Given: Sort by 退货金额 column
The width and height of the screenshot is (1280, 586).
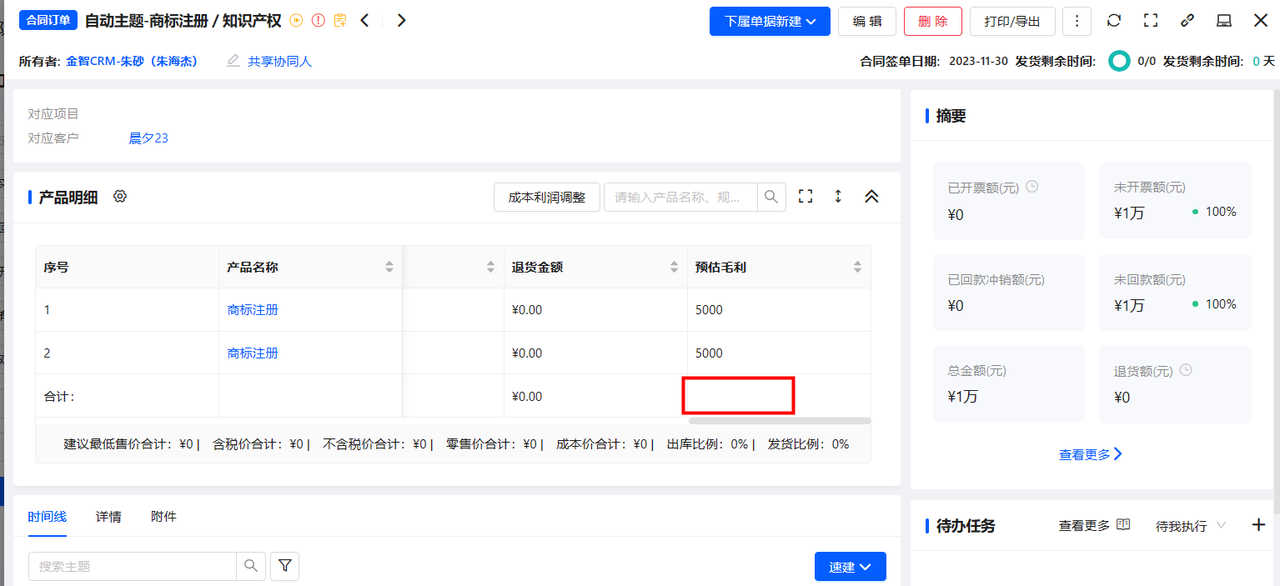Looking at the screenshot, I should 674,267.
